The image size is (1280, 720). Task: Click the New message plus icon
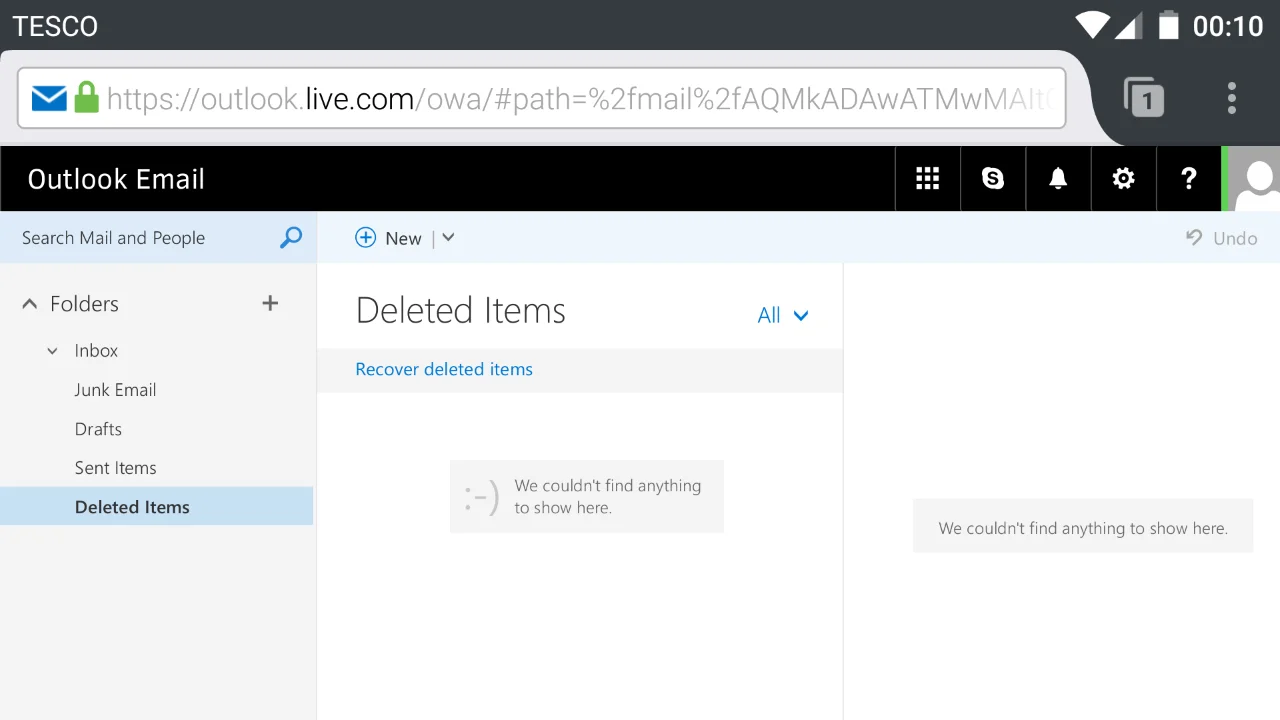tap(366, 237)
